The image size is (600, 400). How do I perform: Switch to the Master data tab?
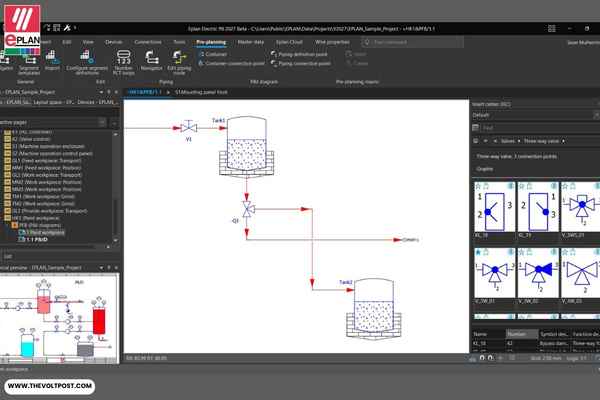pyautogui.click(x=251, y=42)
